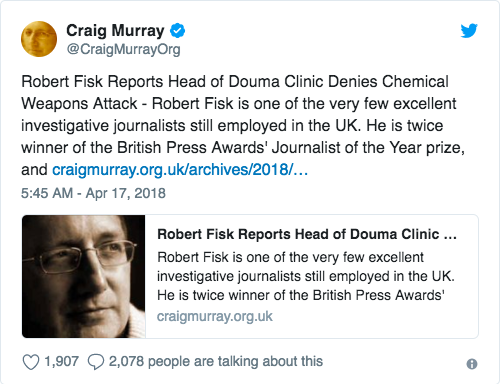Click the link card description text
501x384 pixels.
[306, 276]
